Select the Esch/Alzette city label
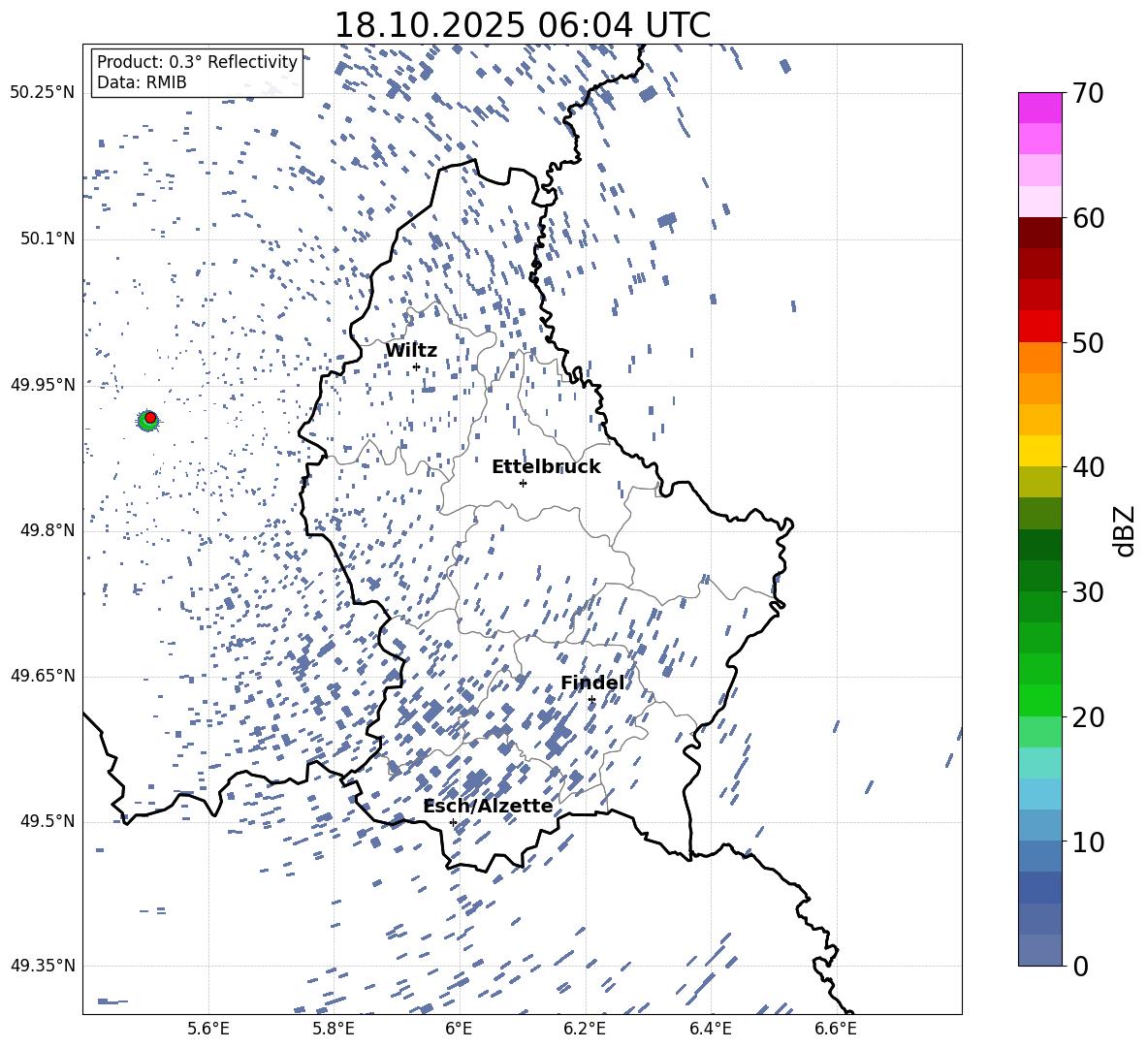 [488, 807]
